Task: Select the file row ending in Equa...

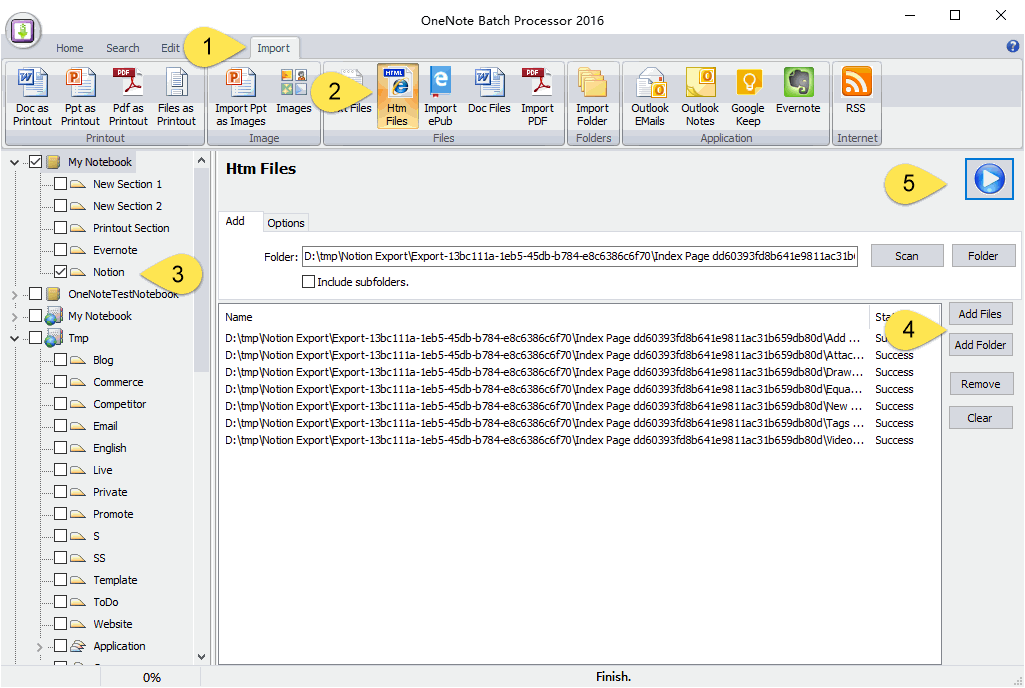Action: (579, 389)
